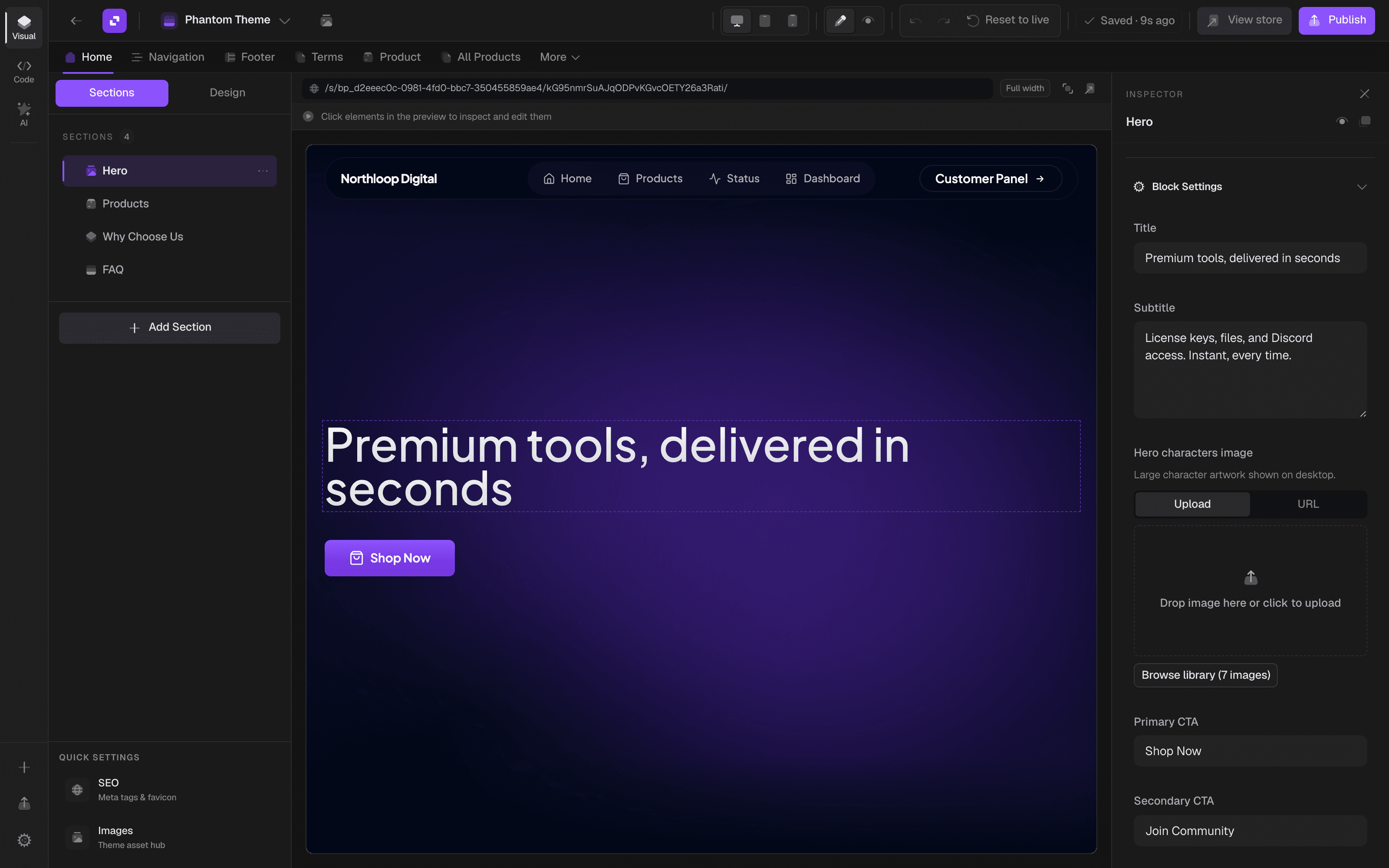
Task: Undo the last change
Action: 915,21
